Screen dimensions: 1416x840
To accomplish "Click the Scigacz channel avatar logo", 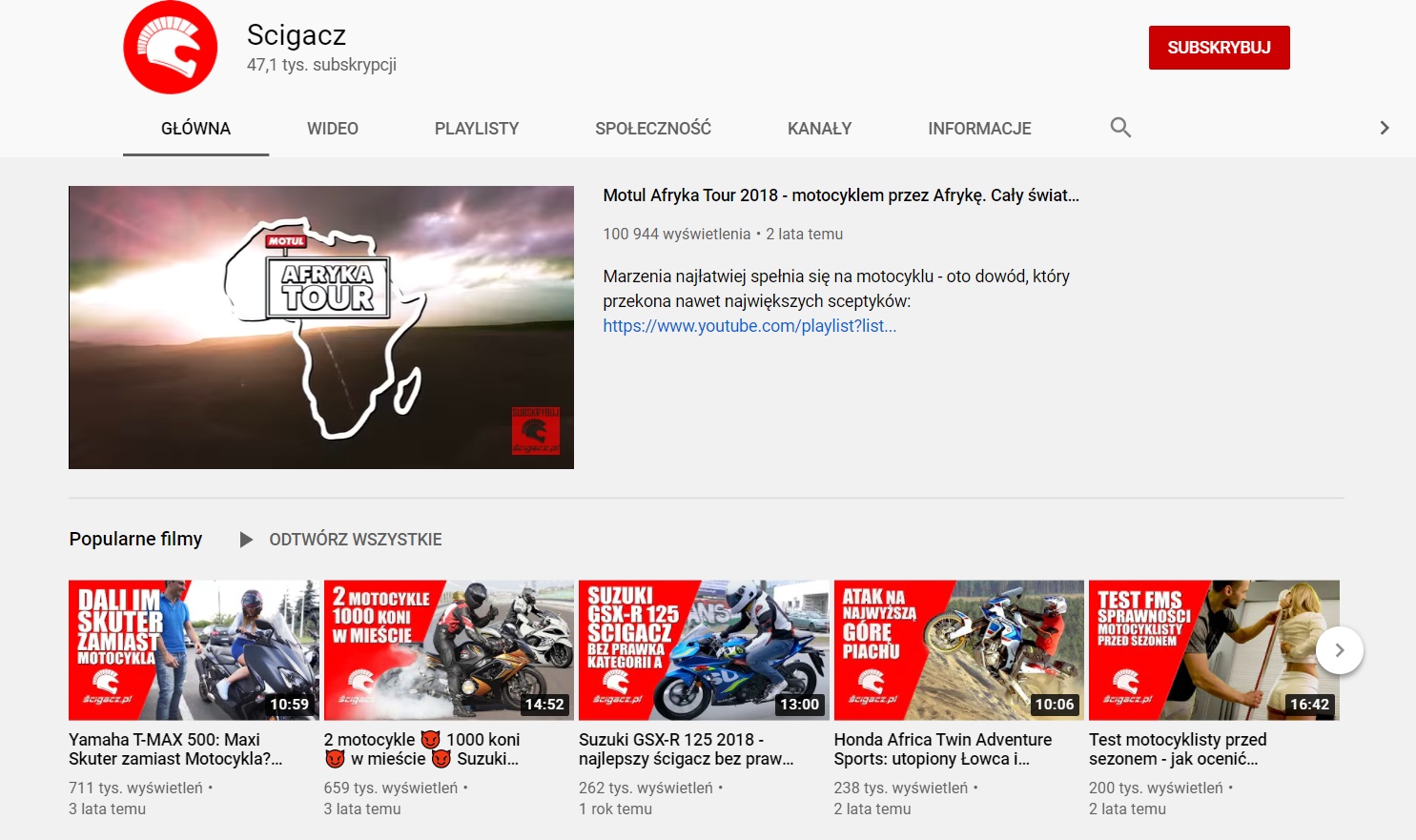I will (x=171, y=48).
